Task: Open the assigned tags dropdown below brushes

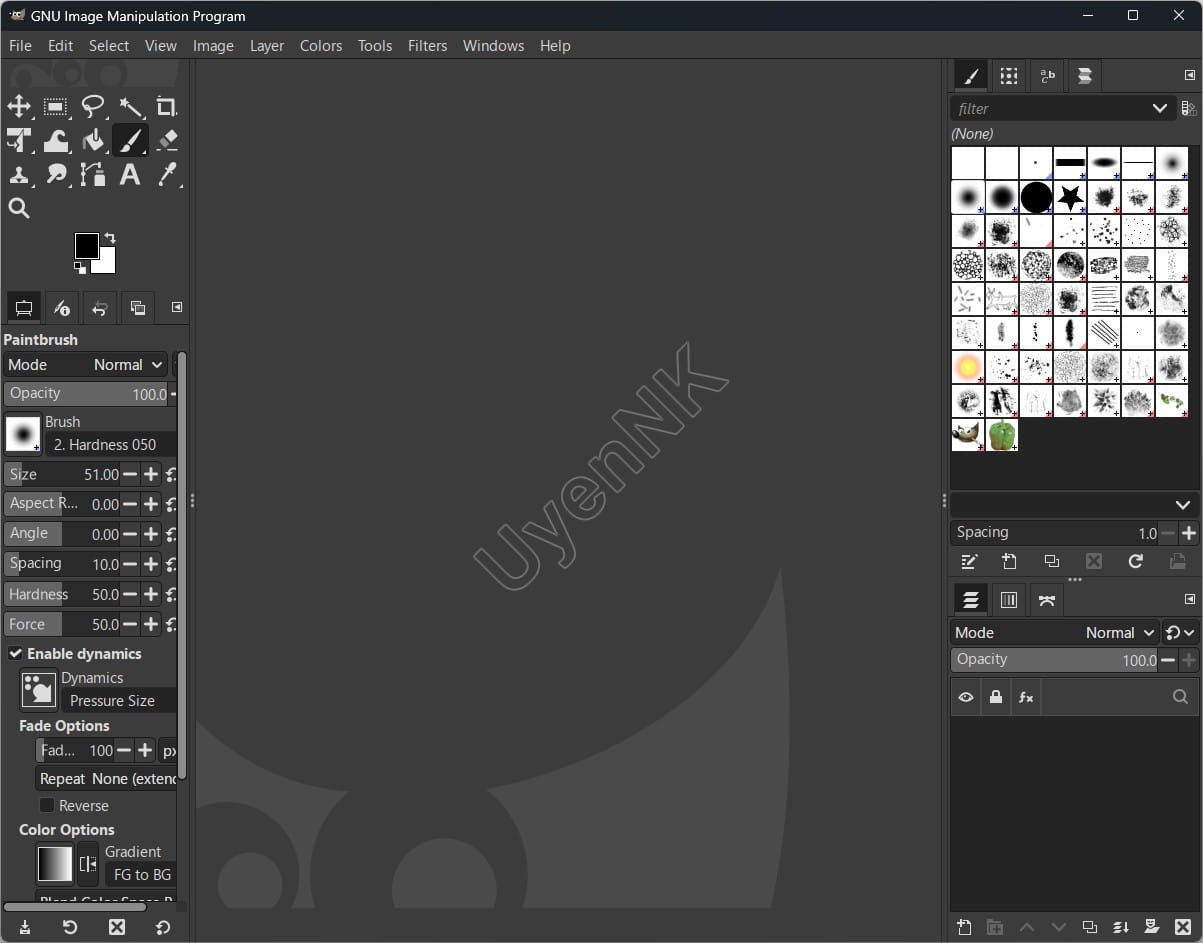Action: [1183, 505]
